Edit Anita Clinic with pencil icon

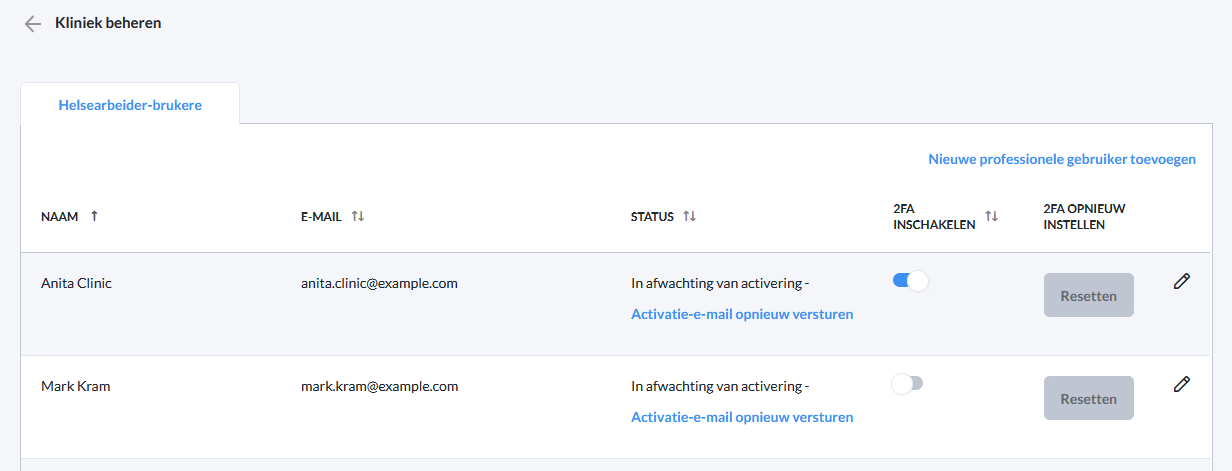point(1182,282)
